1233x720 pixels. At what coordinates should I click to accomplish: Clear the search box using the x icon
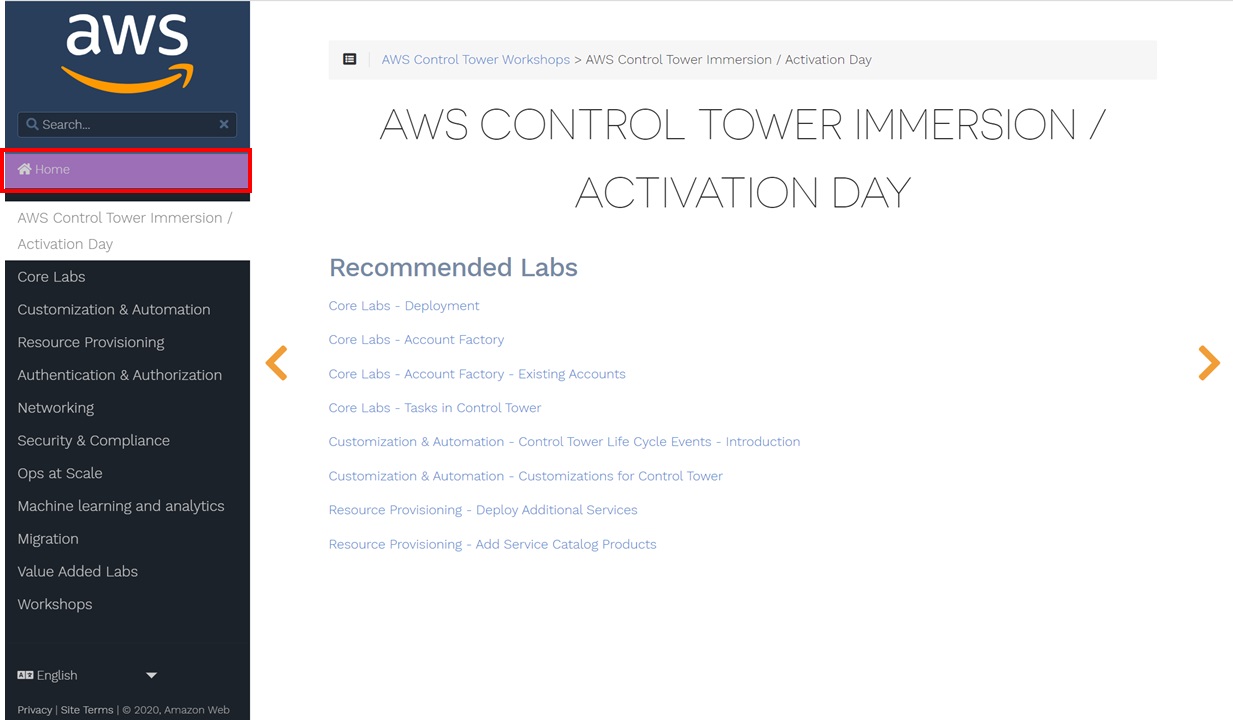coord(224,123)
